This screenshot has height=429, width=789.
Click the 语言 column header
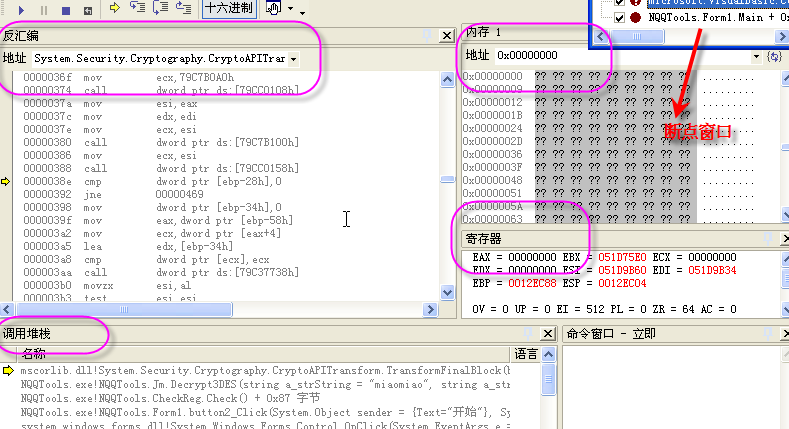526,354
